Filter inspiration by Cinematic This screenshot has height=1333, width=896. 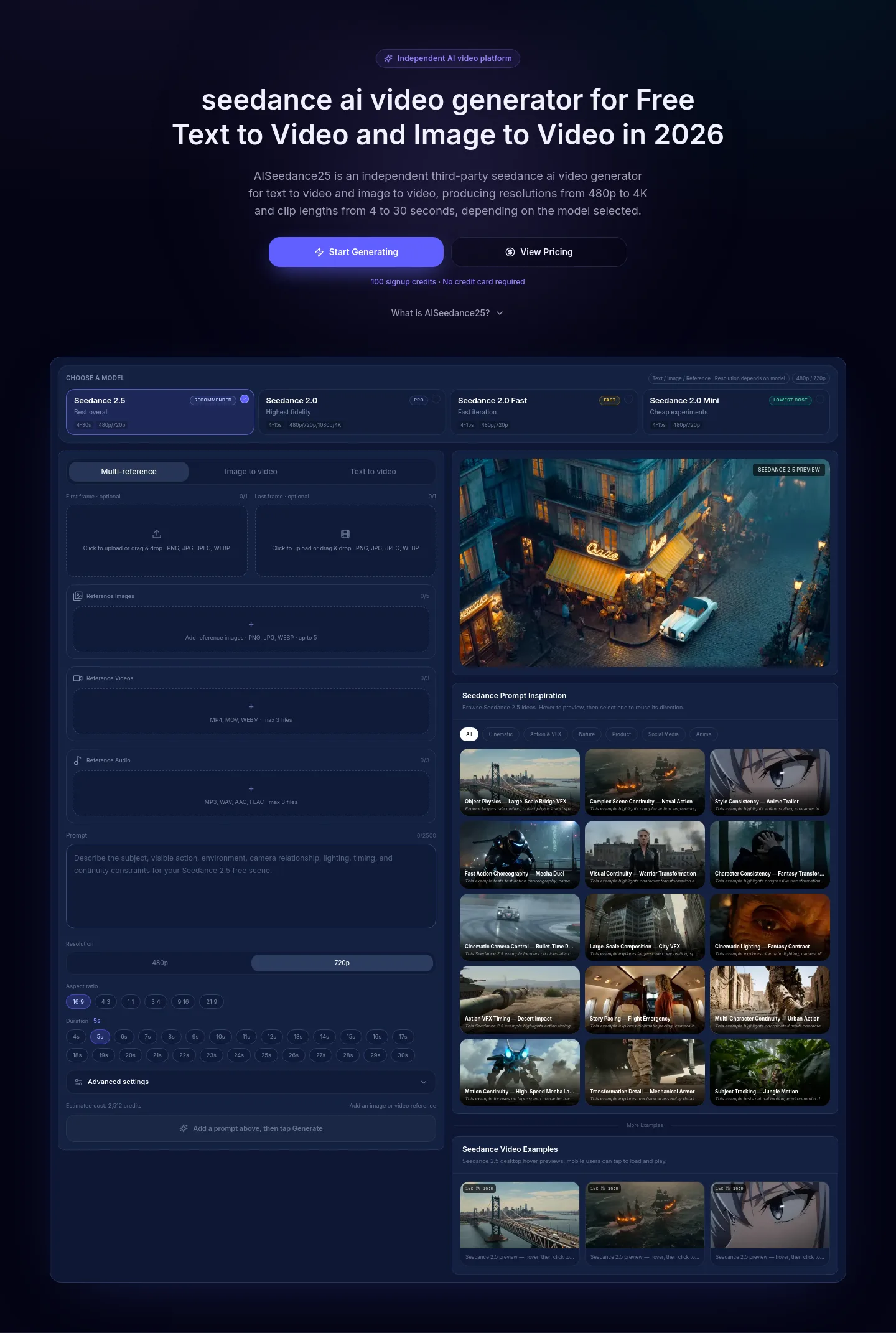click(x=501, y=734)
